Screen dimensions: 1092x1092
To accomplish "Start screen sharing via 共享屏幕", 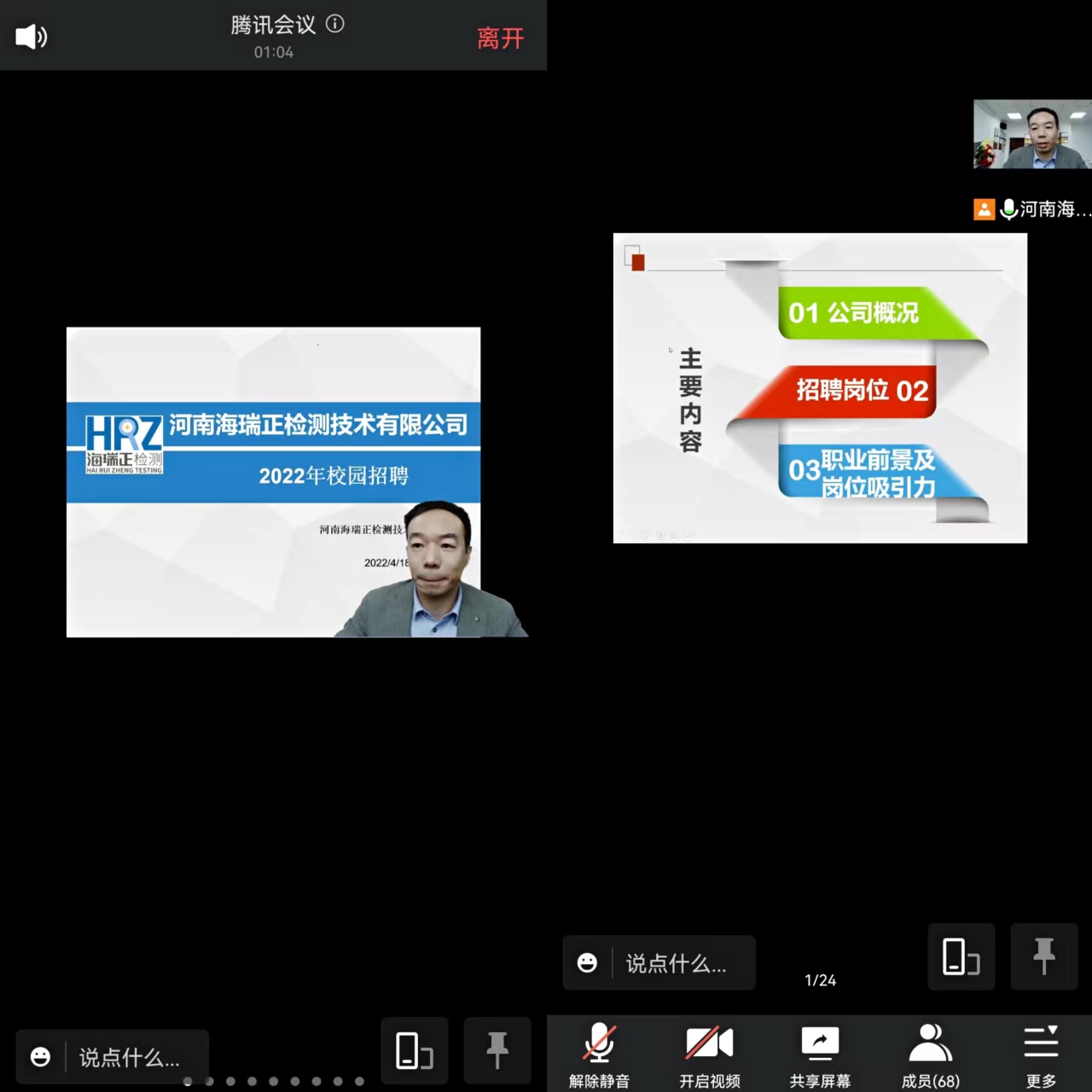I will click(820, 1054).
